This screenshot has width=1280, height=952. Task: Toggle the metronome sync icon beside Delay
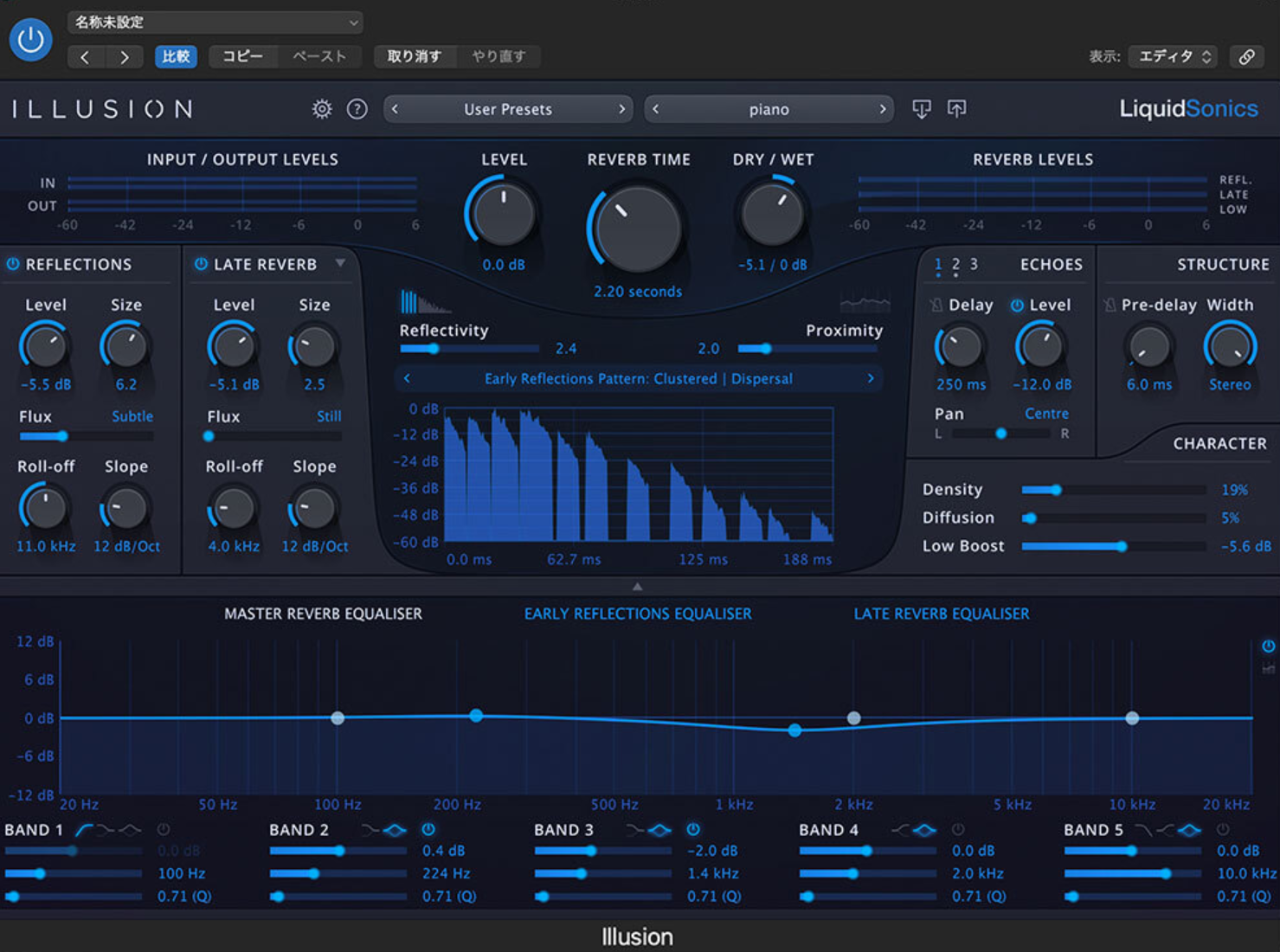point(936,305)
